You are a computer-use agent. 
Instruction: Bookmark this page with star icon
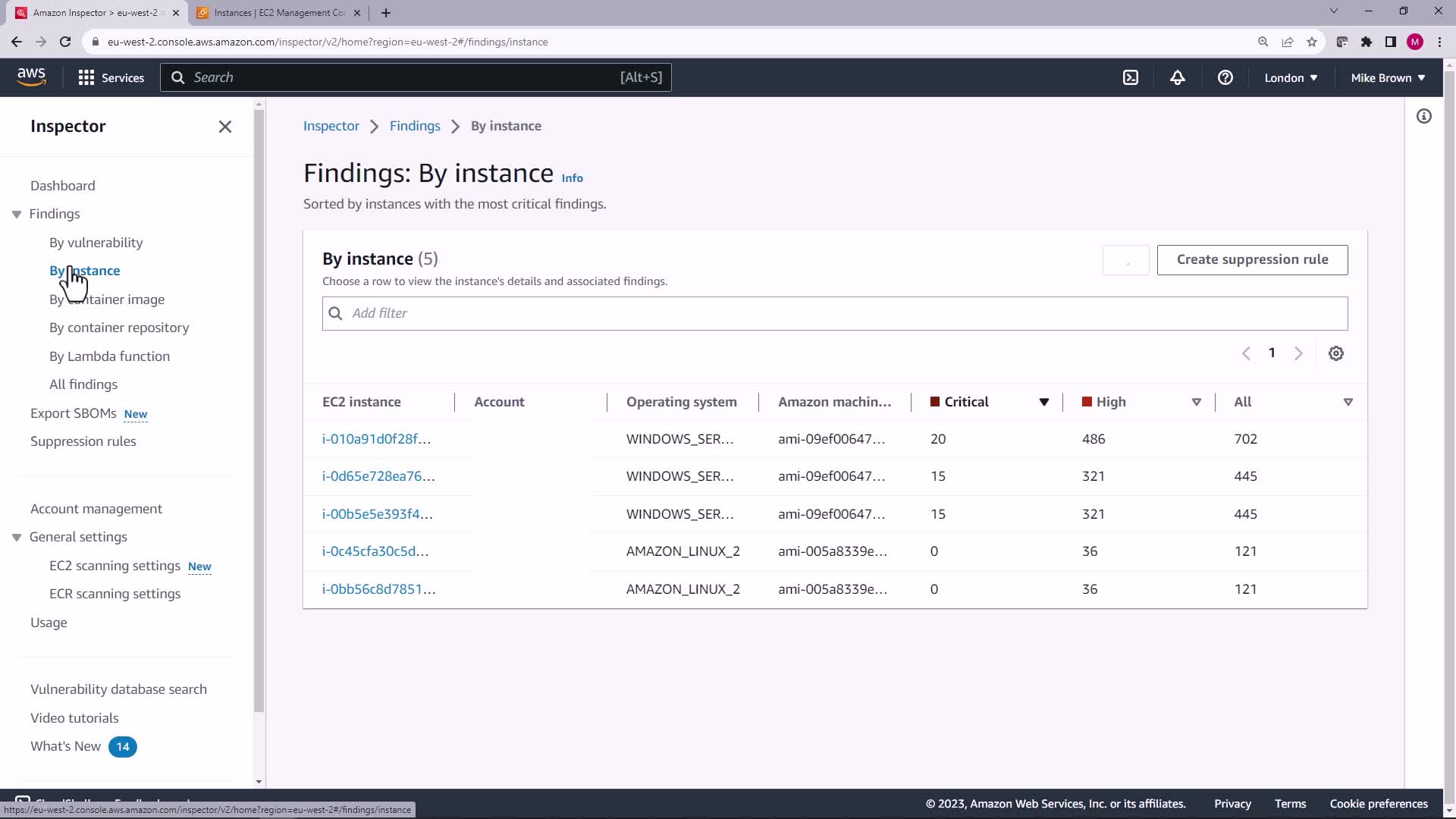pos(1311,42)
